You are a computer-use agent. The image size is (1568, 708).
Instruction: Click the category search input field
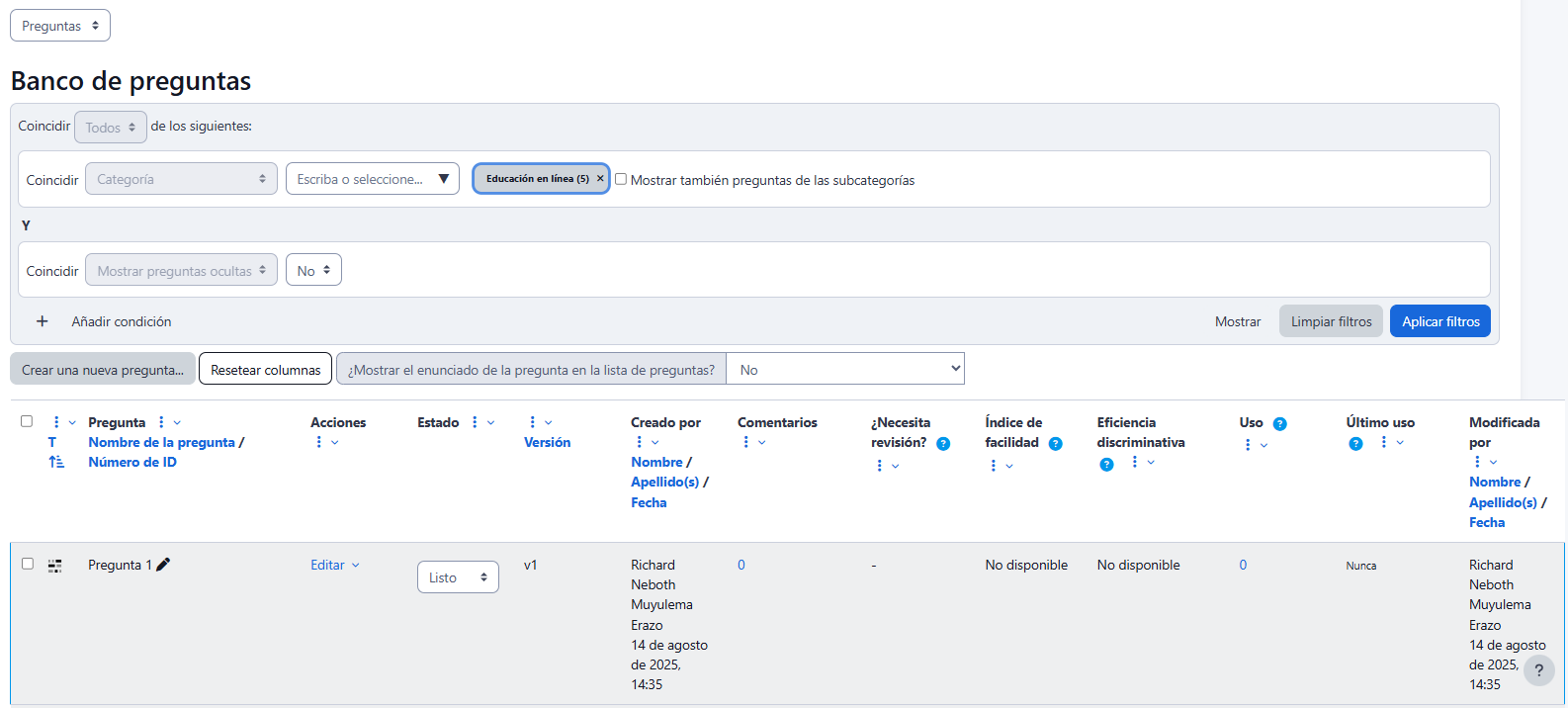pos(362,179)
